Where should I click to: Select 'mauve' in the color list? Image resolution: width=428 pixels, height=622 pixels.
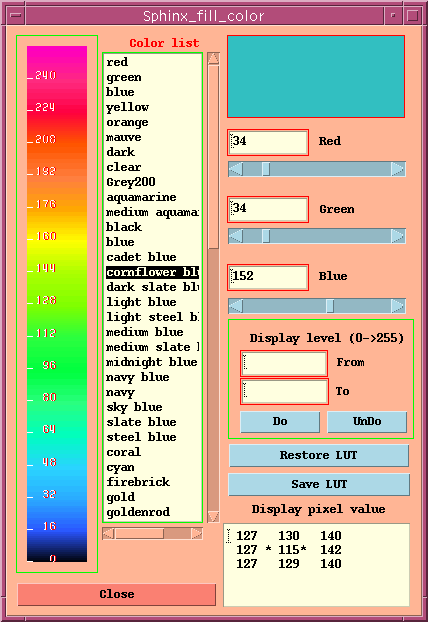coord(152,138)
